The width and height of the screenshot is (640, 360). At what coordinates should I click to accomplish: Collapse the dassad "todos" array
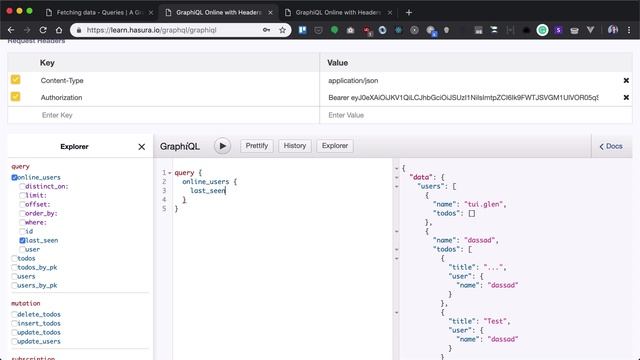tap(396, 249)
